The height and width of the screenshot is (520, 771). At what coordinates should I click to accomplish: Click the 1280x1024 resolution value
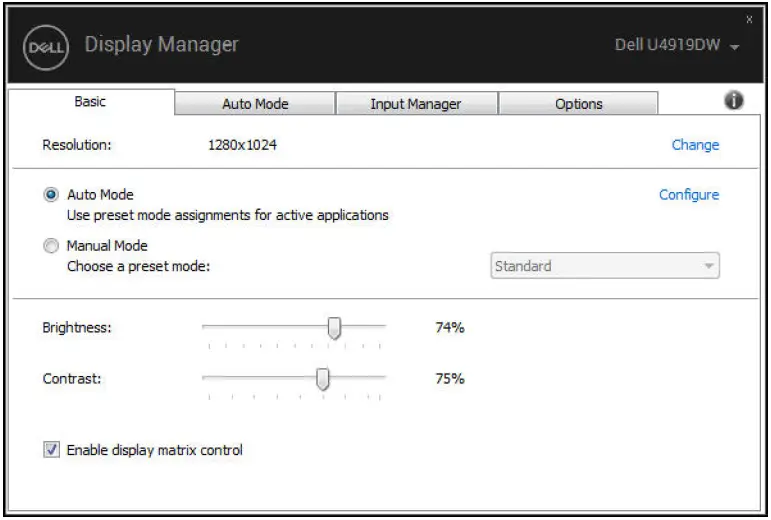242,145
